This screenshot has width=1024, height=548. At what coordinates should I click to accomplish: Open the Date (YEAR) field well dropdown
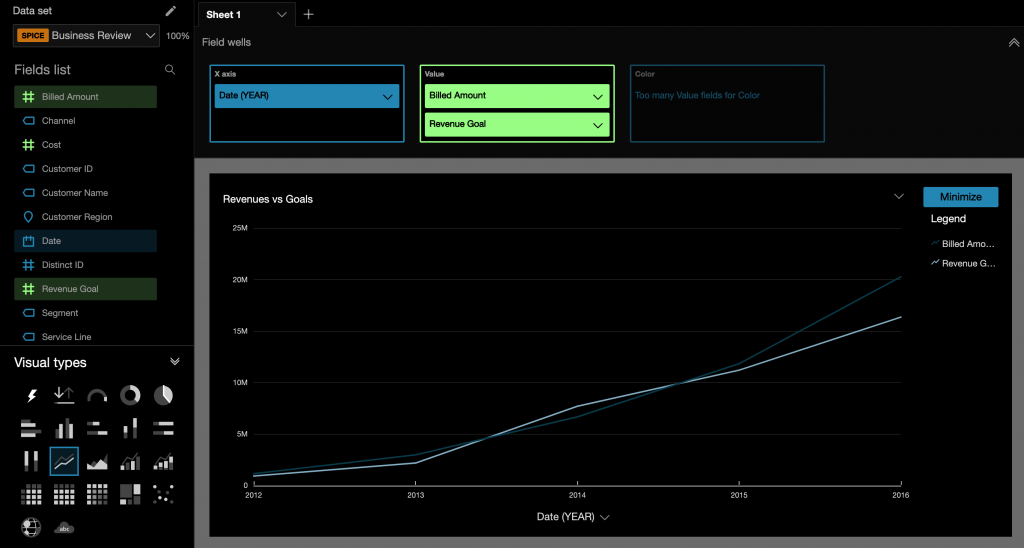click(387, 97)
